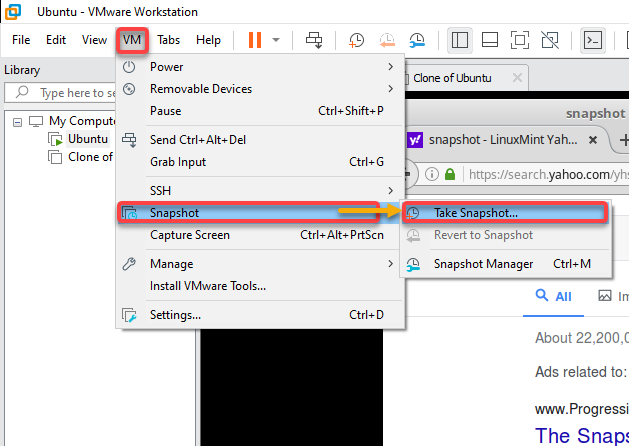Viewport: 629px width, 446px height.
Task: Click Take Snapshot in the submenu
Action: 505,213
